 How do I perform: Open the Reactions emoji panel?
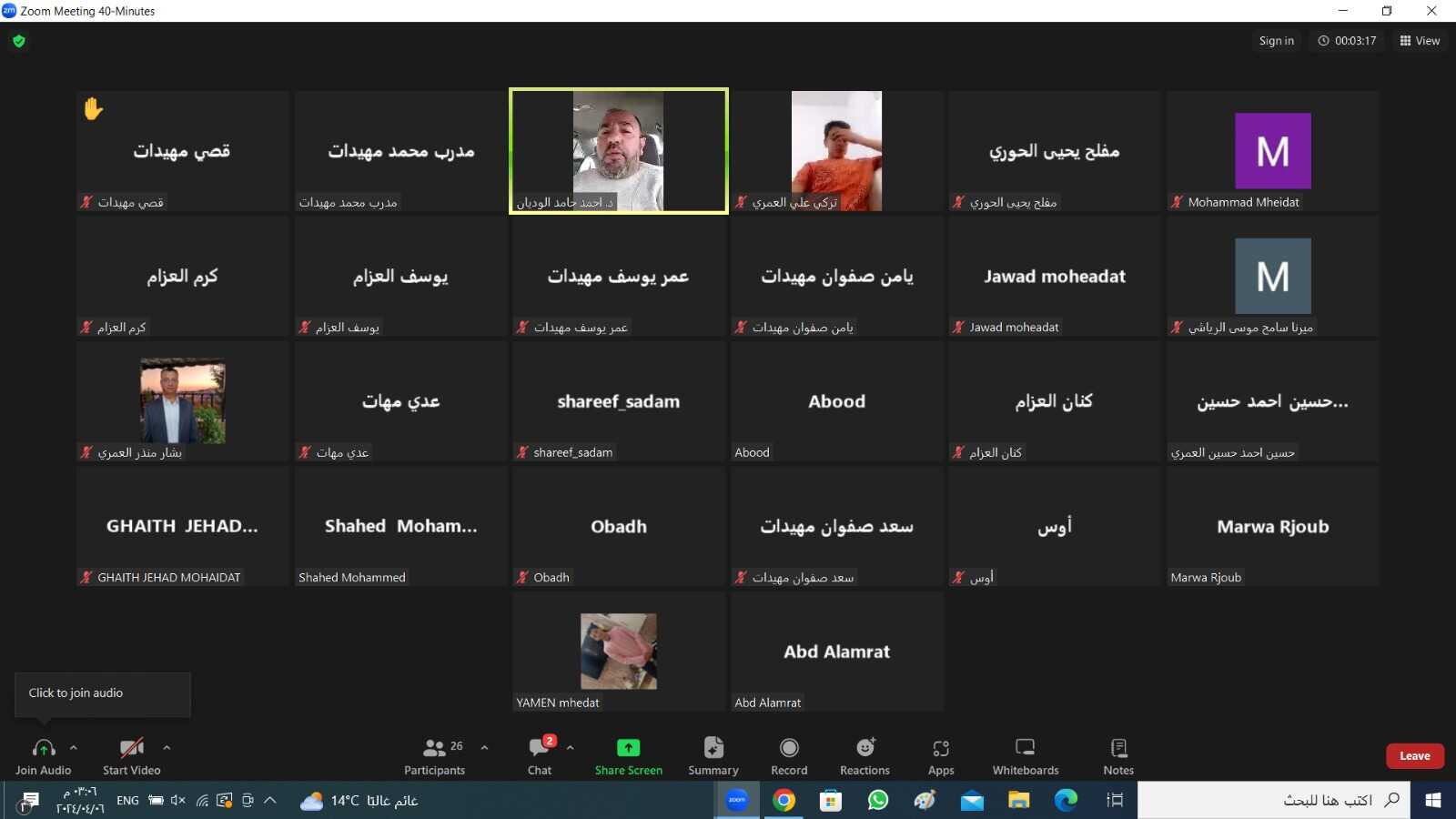[864, 755]
